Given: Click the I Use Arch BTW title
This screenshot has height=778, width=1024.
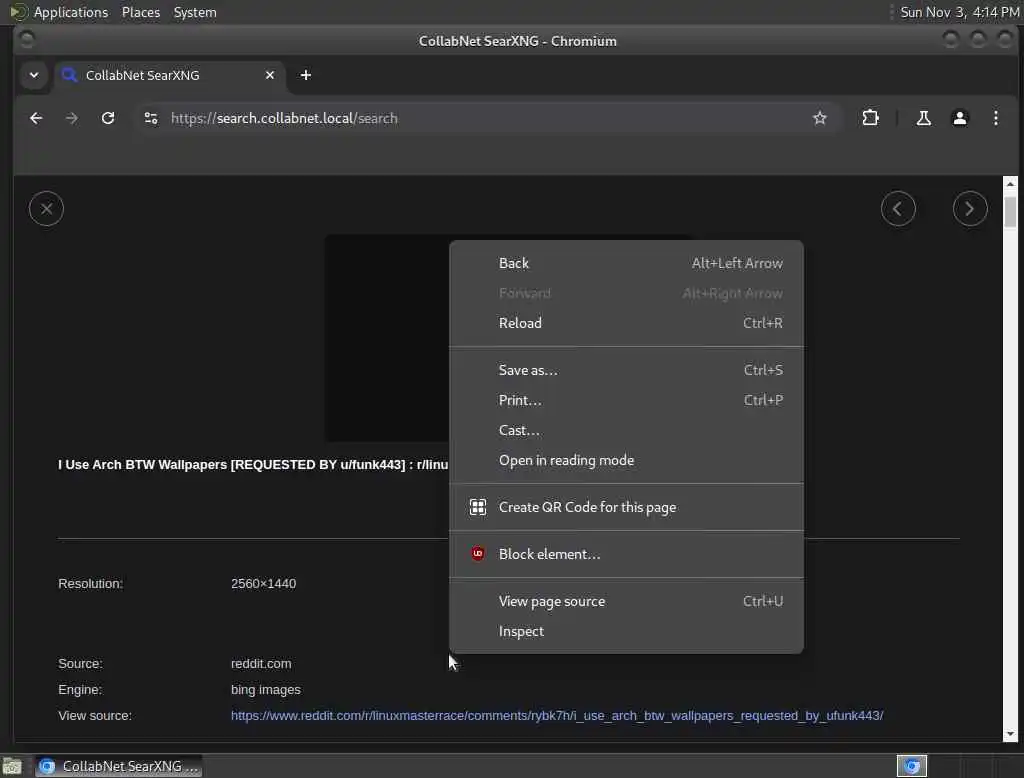Looking at the screenshot, I should point(253,464).
